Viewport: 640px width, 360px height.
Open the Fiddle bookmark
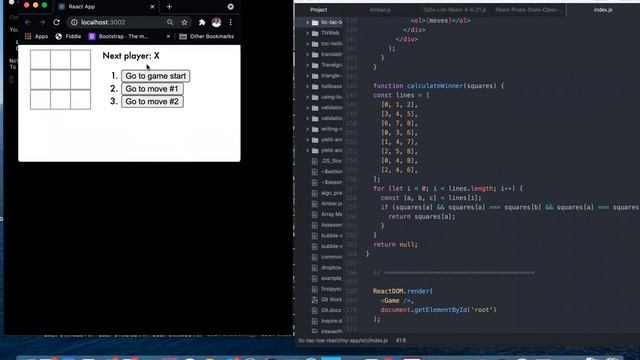click(x=68, y=36)
